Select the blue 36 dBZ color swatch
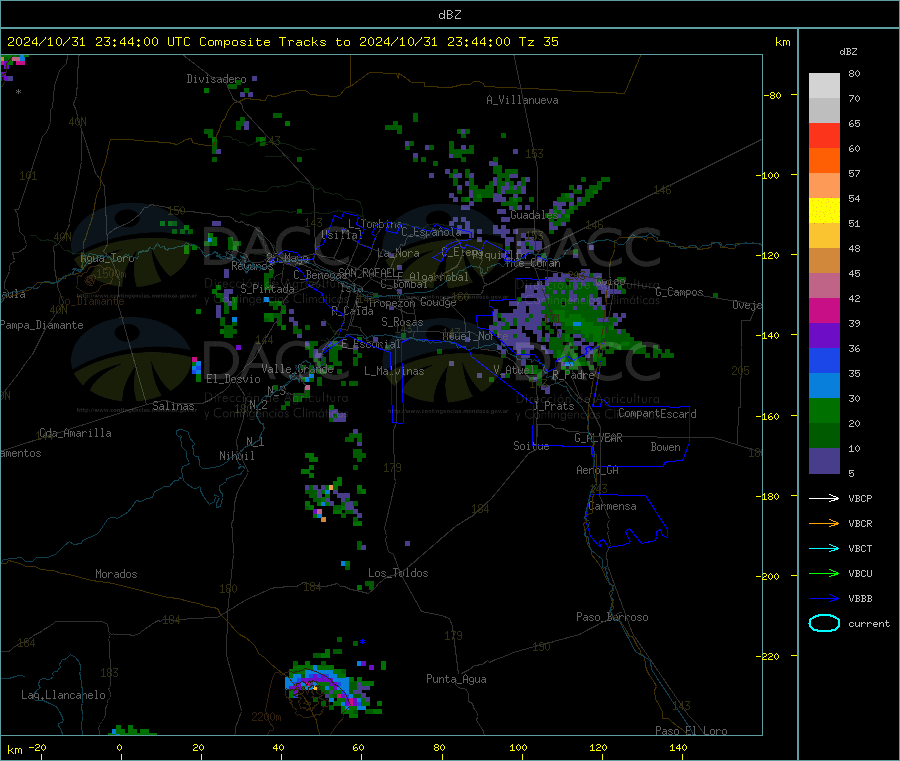This screenshot has width=900, height=761. (824, 360)
